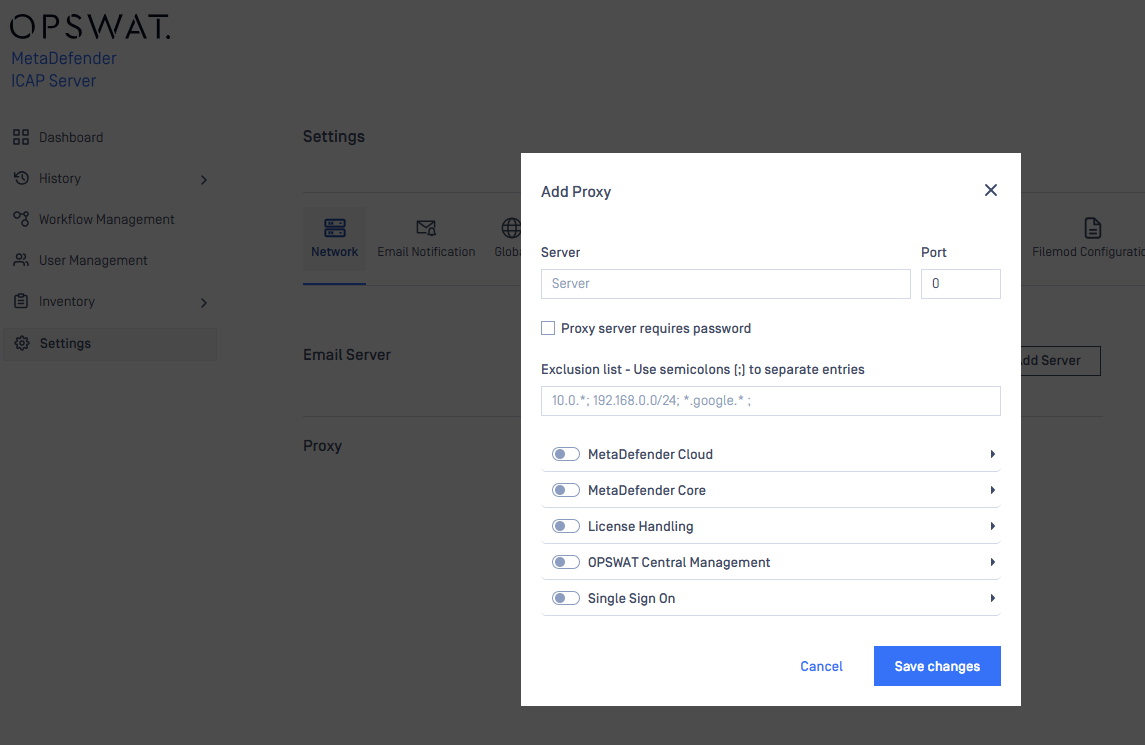Viewport: 1145px width, 745px height.
Task: Turn on License Handling toggle
Action: click(565, 526)
